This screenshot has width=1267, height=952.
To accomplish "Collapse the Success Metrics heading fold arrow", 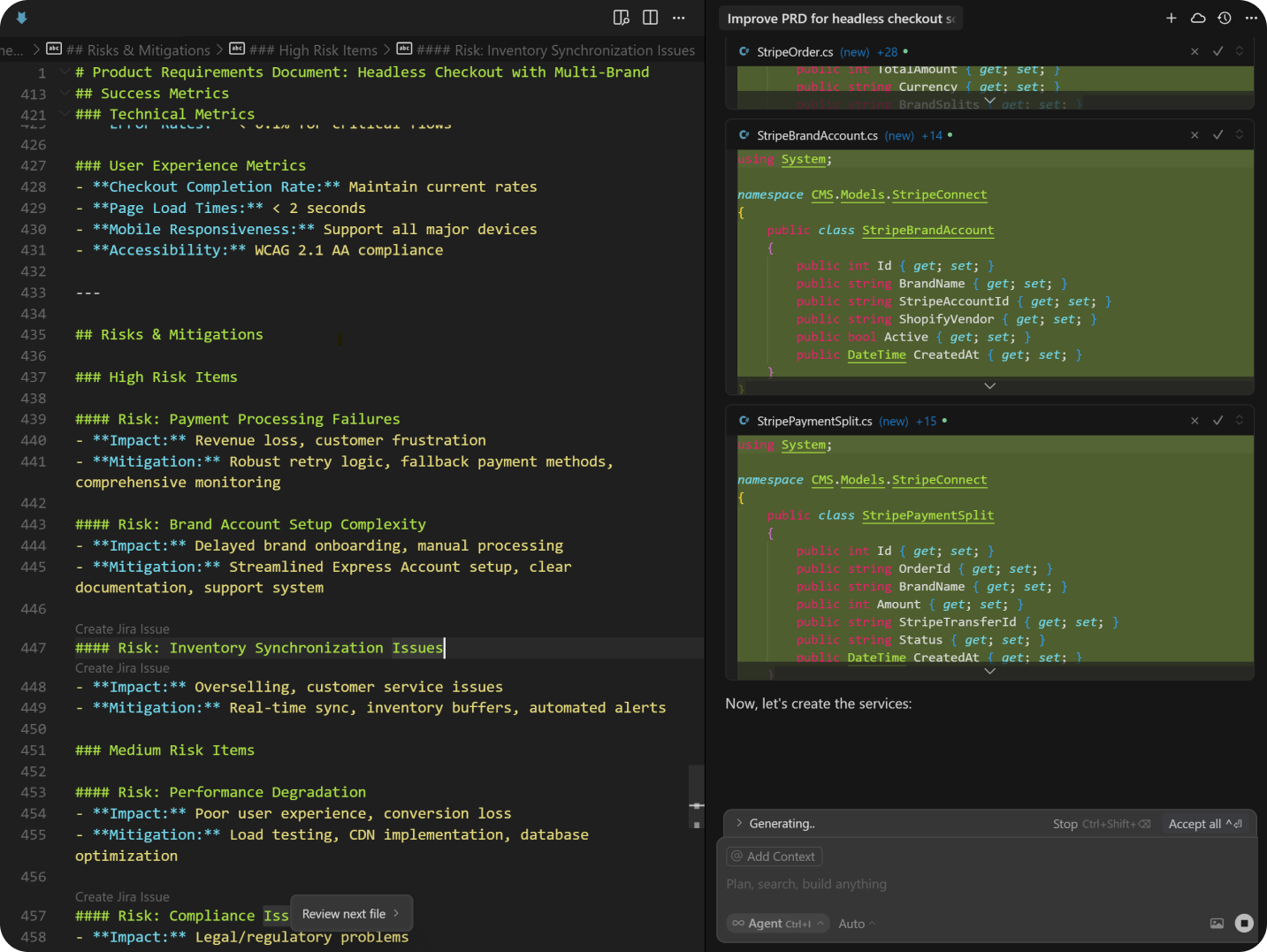I will click(64, 93).
